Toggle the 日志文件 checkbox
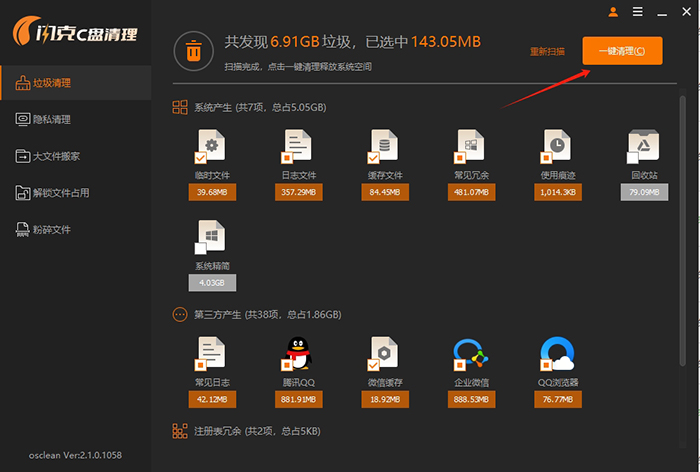Viewport: 700px width, 472px height. point(287,158)
